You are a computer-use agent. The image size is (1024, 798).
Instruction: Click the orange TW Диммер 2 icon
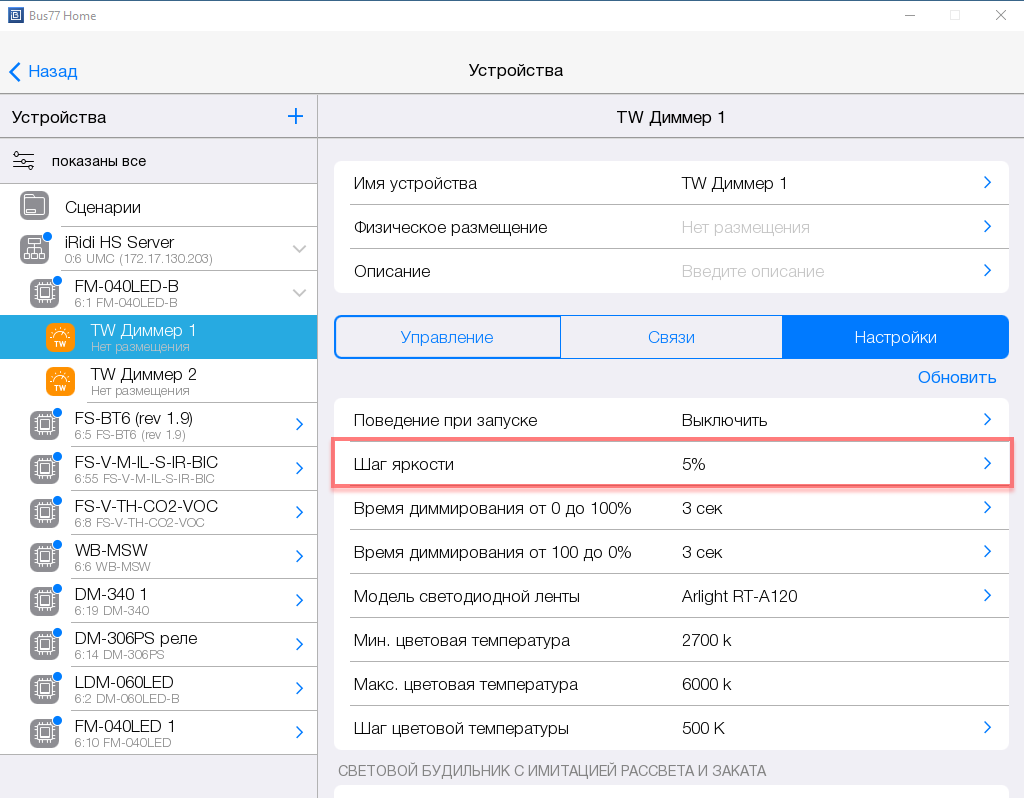pyautogui.click(x=60, y=381)
